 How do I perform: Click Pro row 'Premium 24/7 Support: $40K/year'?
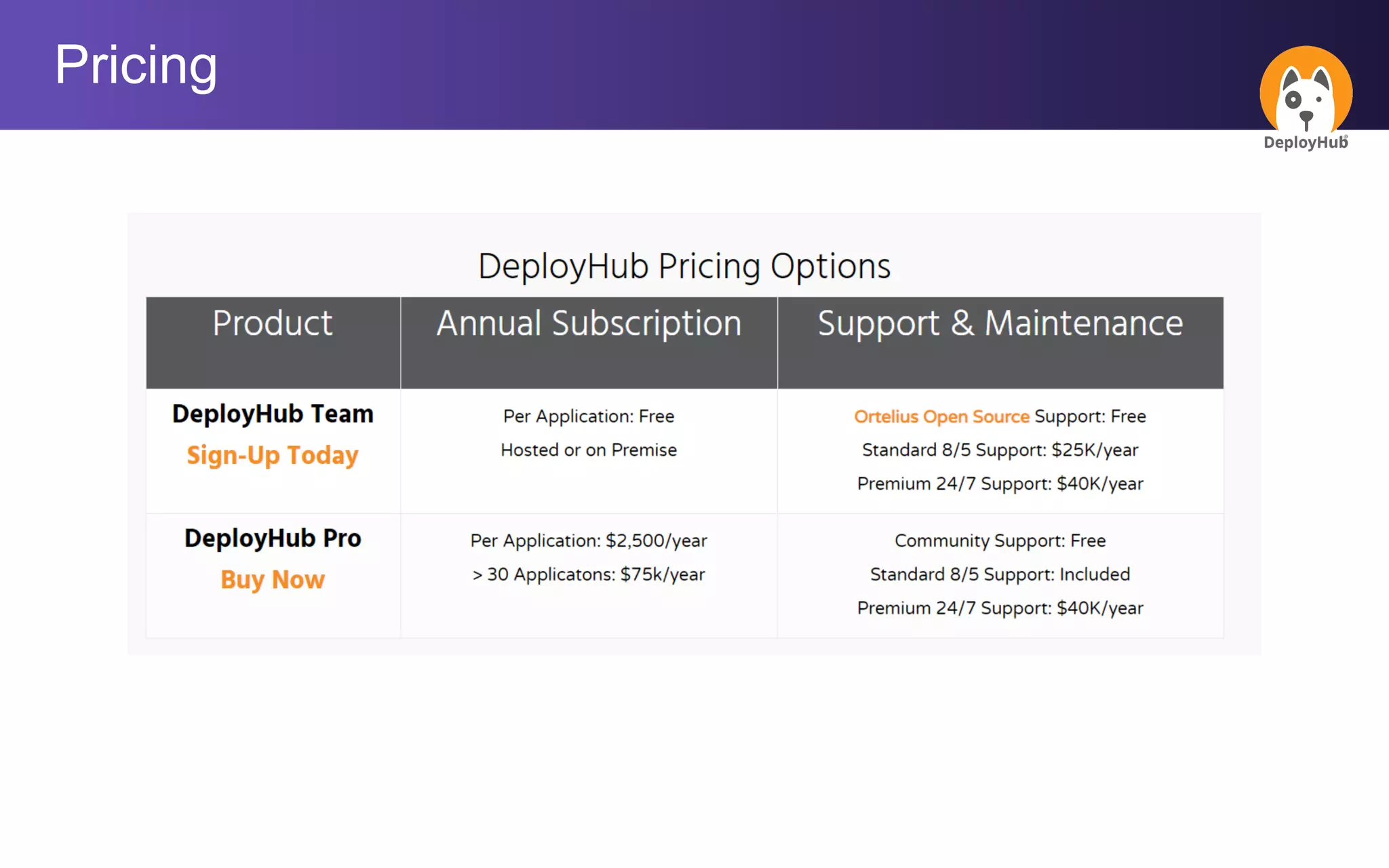point(1000,608)
